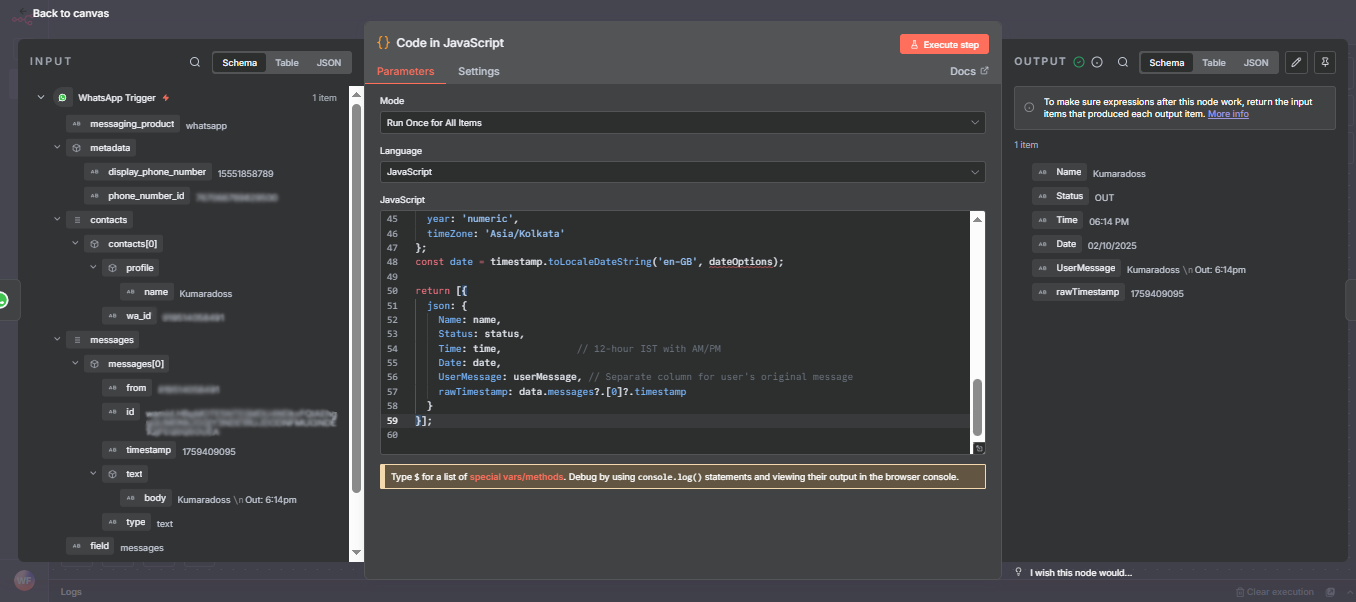Image resolution: width=1356 pixels, height=602 pixels.
Task: Open the Docs link
Action: pyautogui.click(x=968, y=71)
